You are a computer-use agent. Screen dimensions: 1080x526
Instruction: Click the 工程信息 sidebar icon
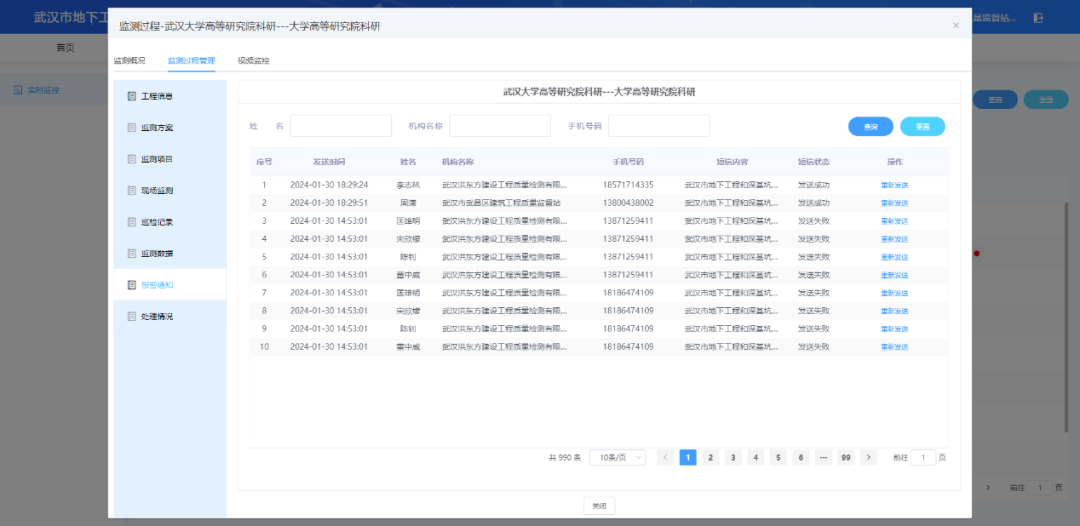[131, 97]
